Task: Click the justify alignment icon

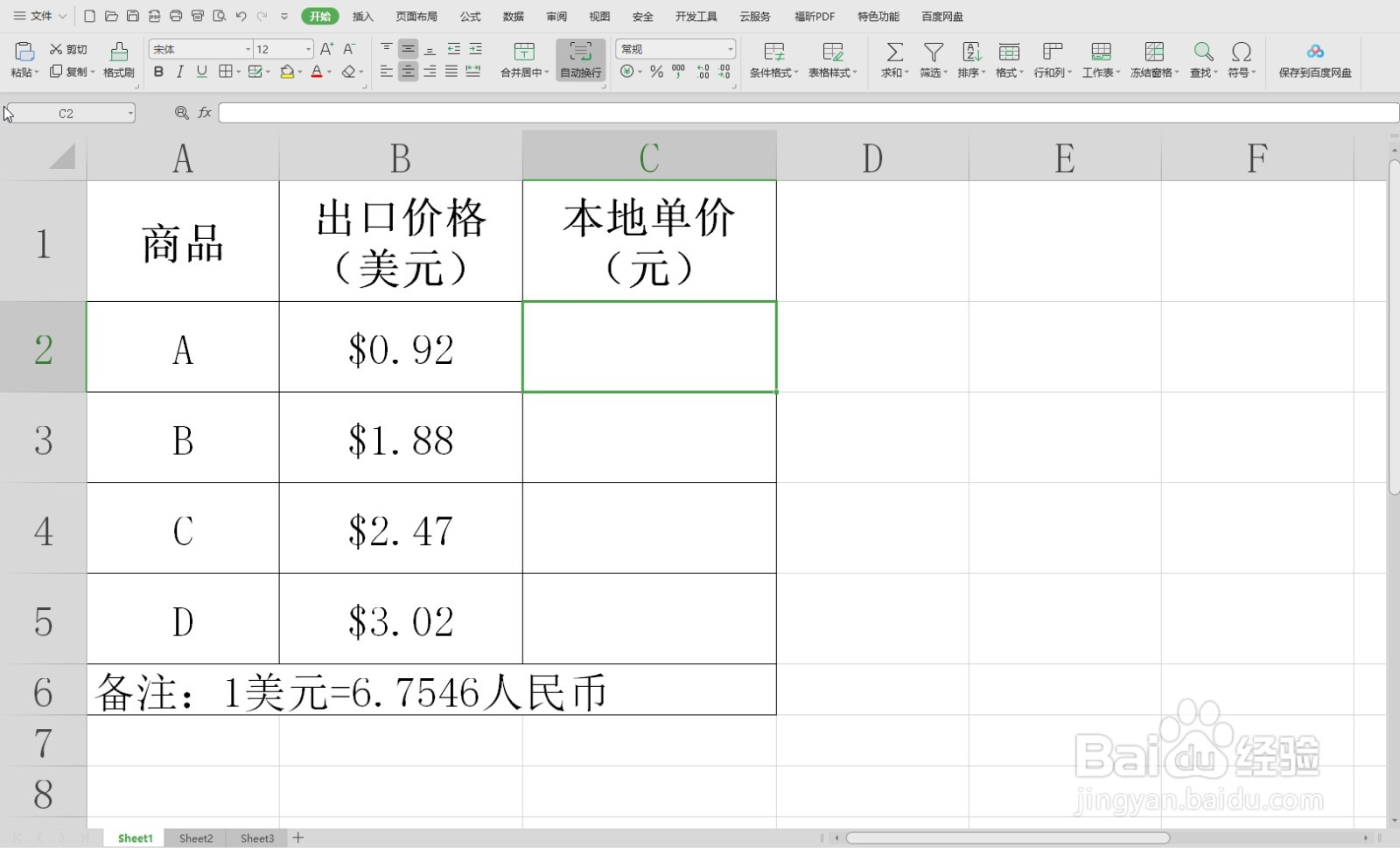Action: [451, 72]
